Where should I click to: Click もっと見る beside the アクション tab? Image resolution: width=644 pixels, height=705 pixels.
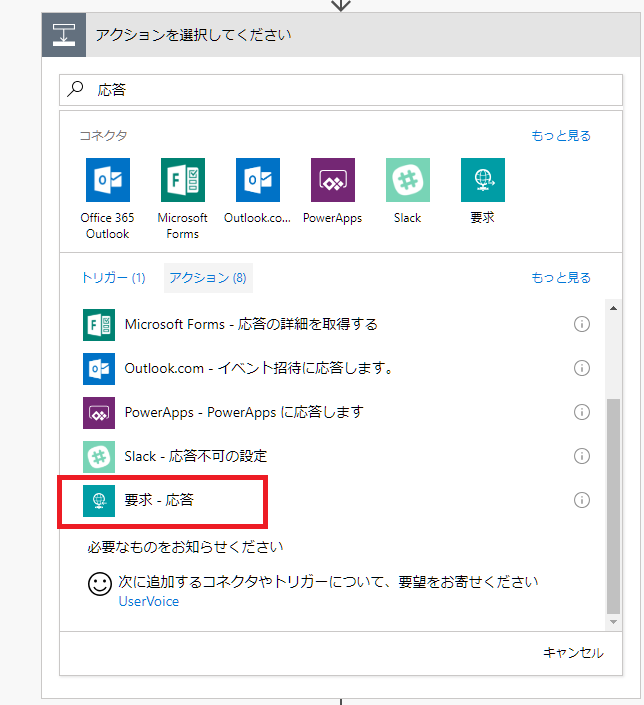click(x=561, y=277)
